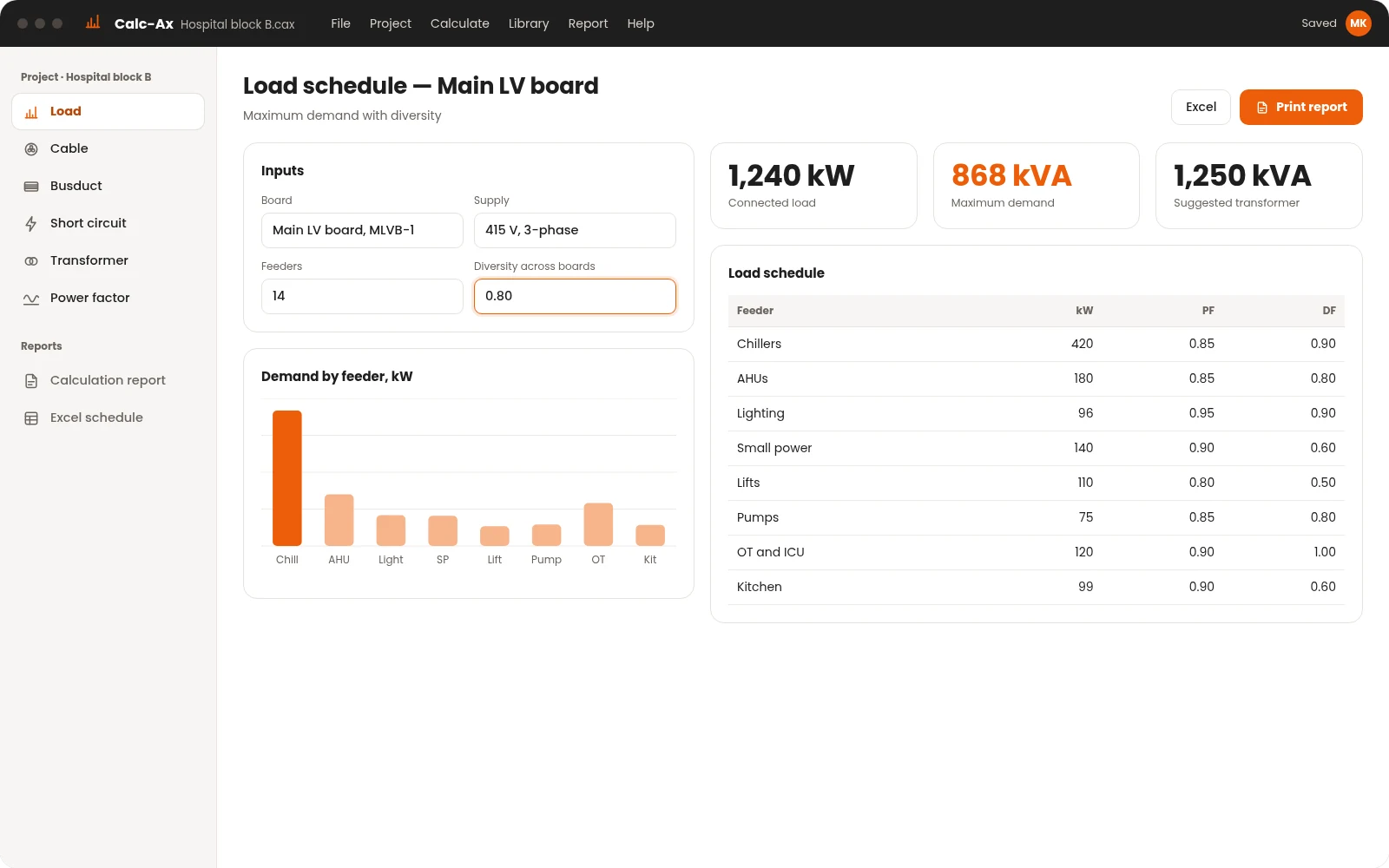Click the Kitchen feeder row

(x=1036, y=587)
